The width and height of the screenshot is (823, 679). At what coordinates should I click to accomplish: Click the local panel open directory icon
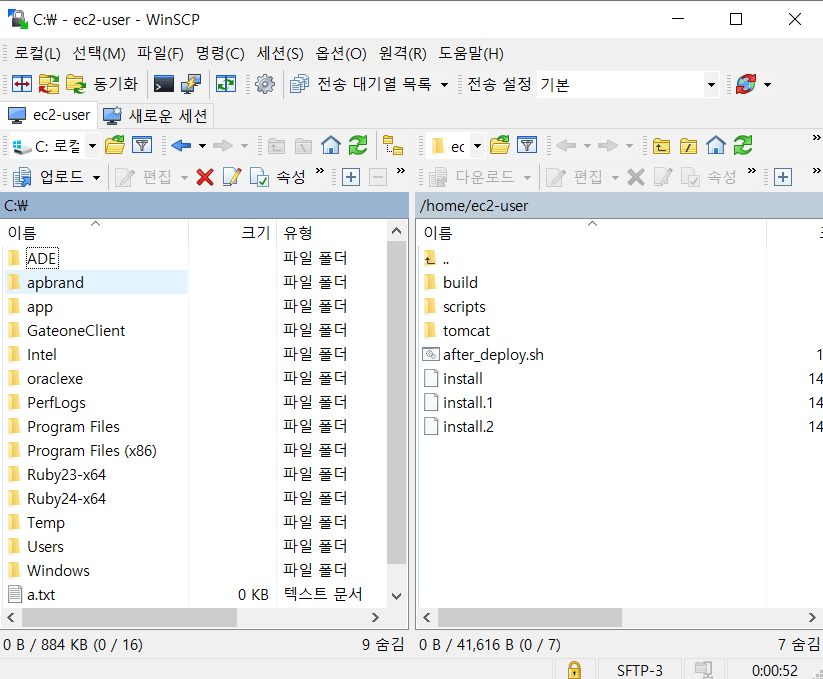[x=115, y=145]
